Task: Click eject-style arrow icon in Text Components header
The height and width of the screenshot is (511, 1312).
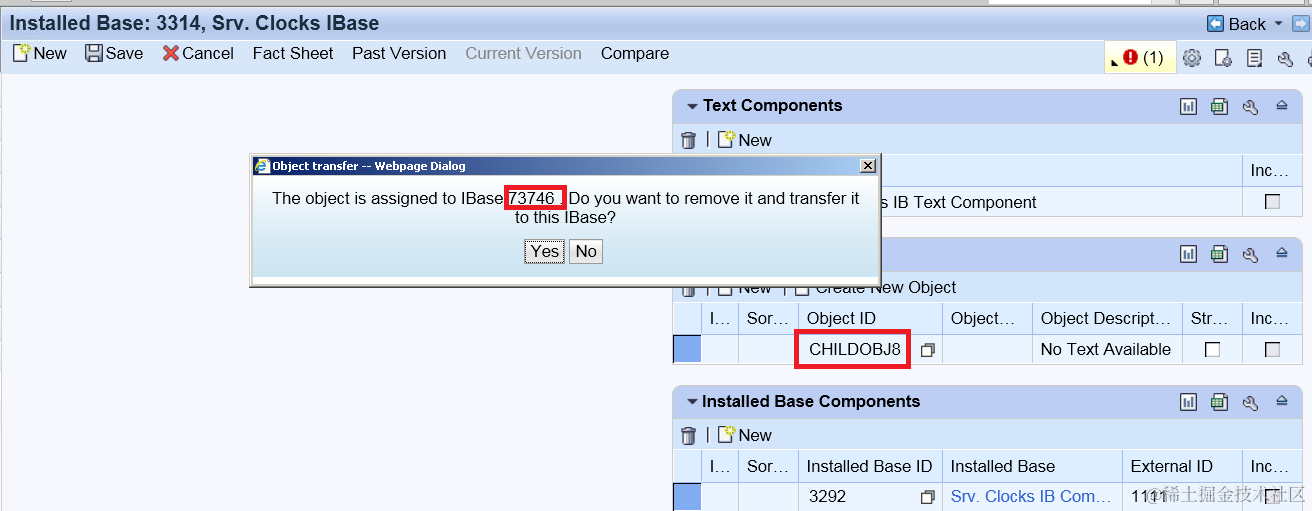Action: (x=1282, y=106)
